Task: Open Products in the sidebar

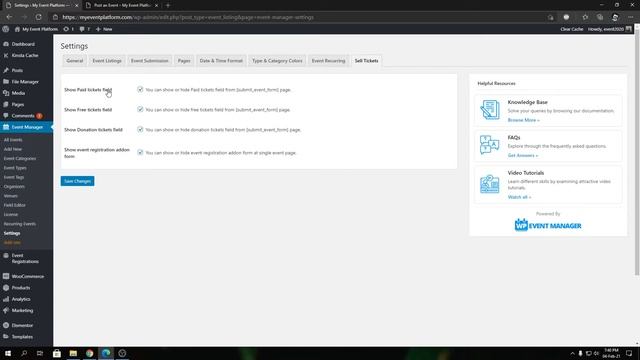Action: pos(21,288)
